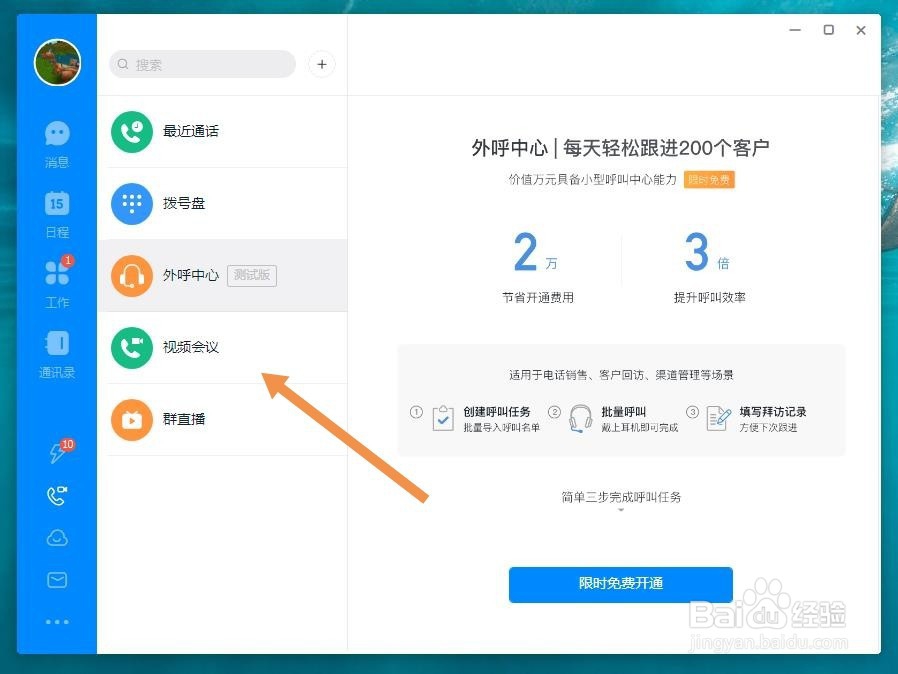This screenshot has height=674, width=898.
Task: Open the DING lightning icon showing 10 notifications
Action: 56,452
